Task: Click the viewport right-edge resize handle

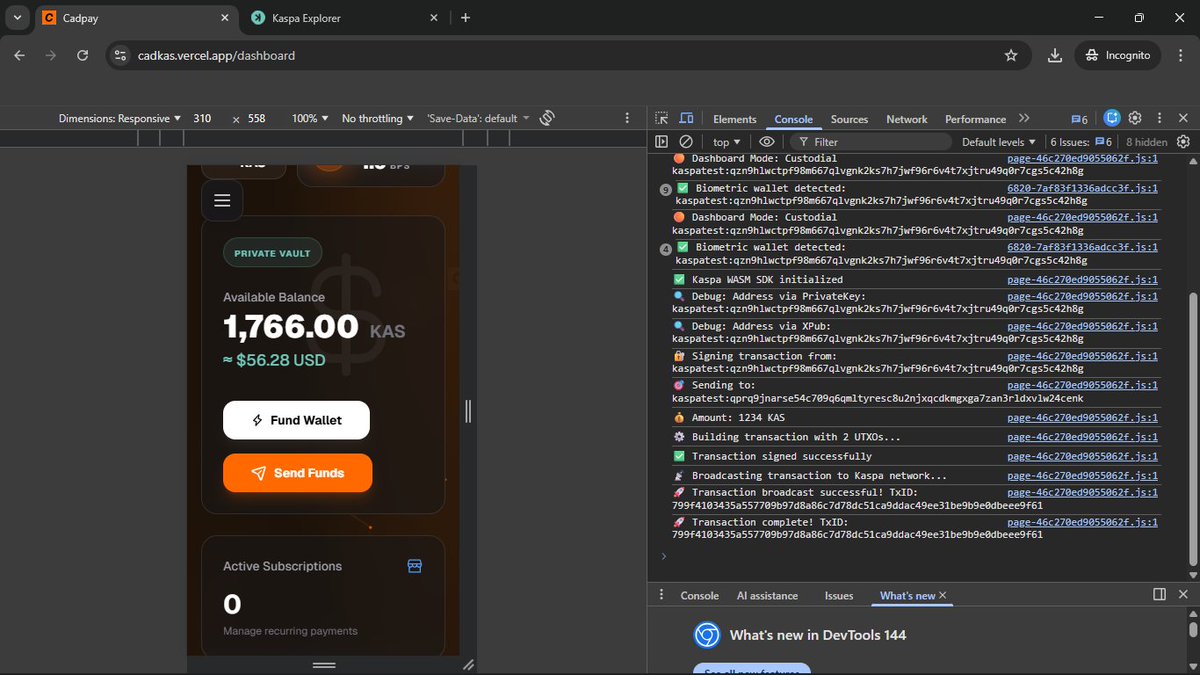Action: coord(467,411)
